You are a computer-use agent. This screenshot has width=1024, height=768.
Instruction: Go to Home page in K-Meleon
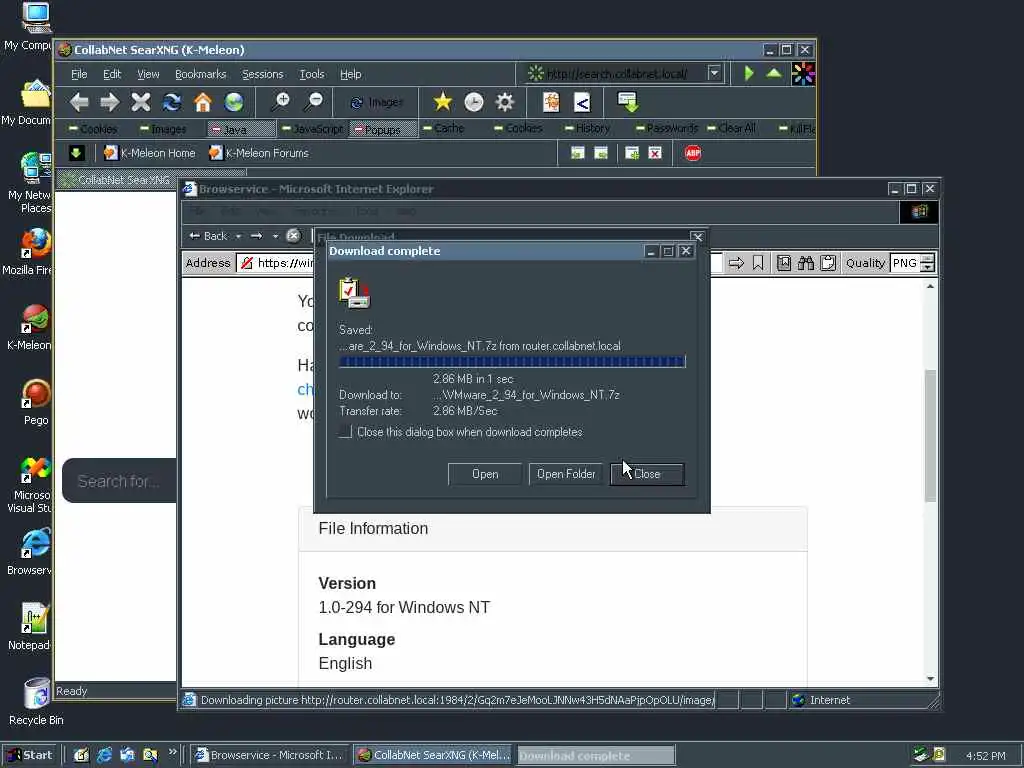[203, 102]
